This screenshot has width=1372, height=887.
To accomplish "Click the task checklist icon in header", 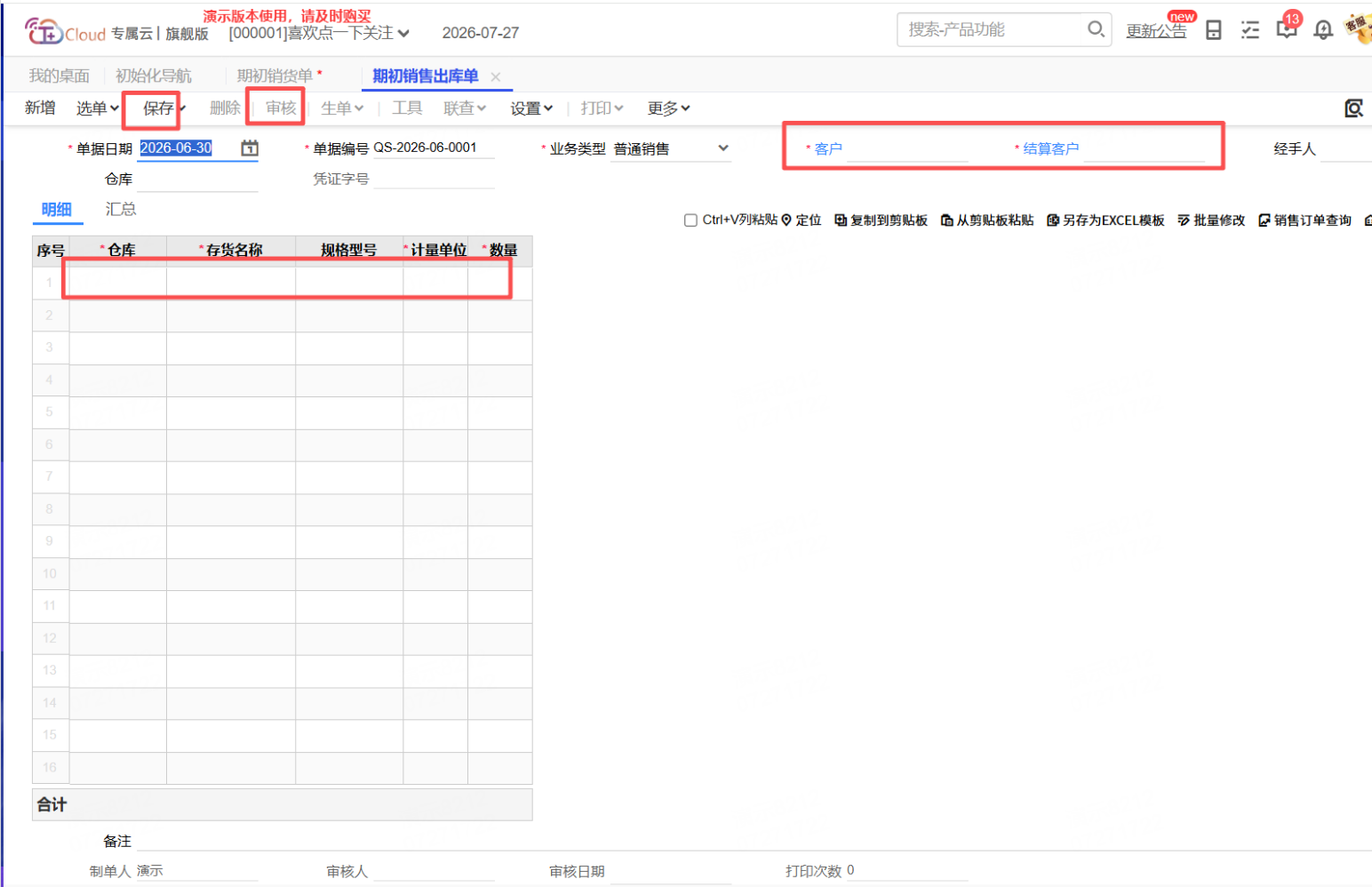I will (x=1250, y=30).
